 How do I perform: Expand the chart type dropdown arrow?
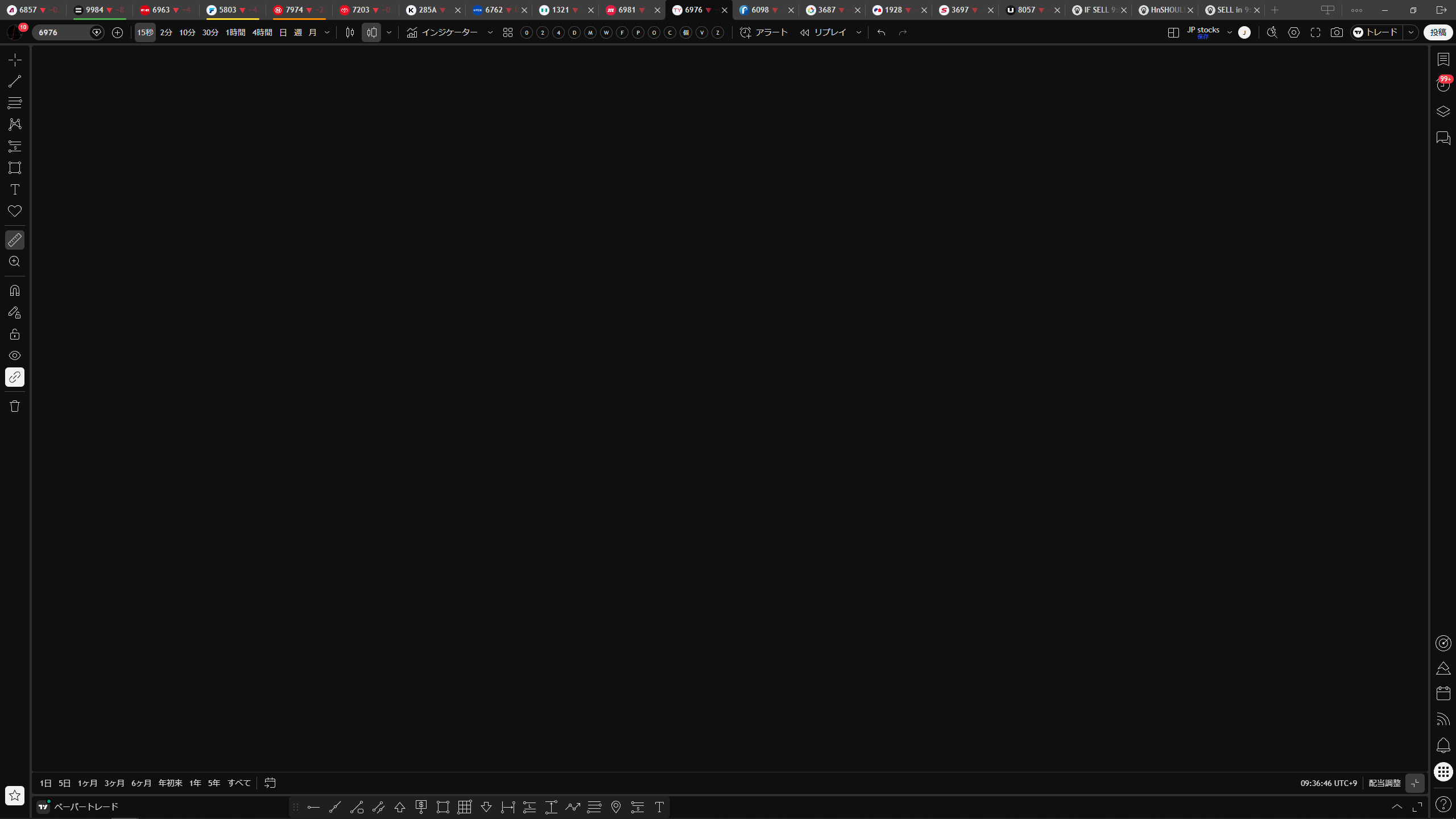pyautogui.click(x=389, y=32)
